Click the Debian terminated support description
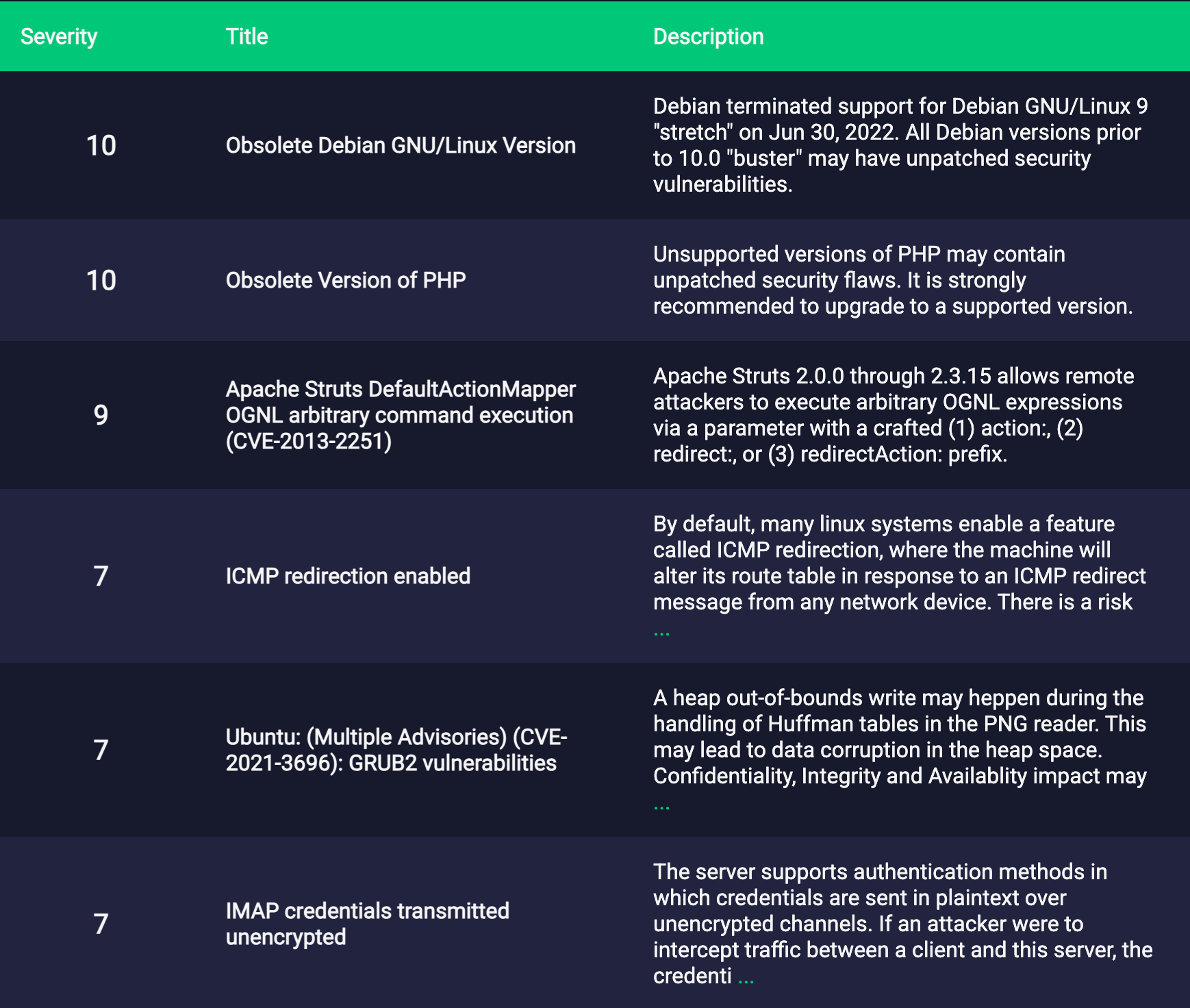This screenshot has height=1008, width=1190. click(900, 145)
